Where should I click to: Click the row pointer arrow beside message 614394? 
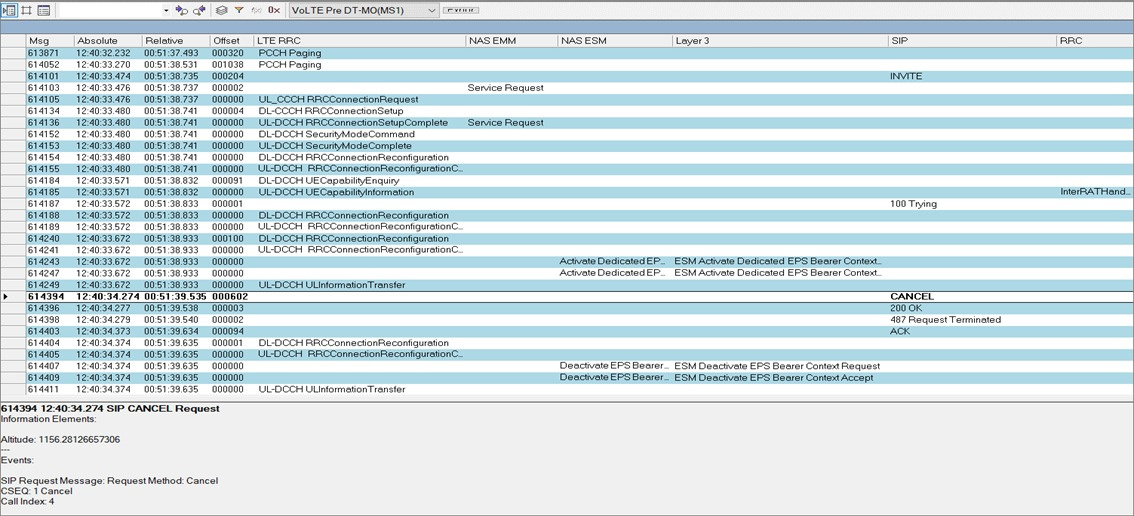point(7,297)
